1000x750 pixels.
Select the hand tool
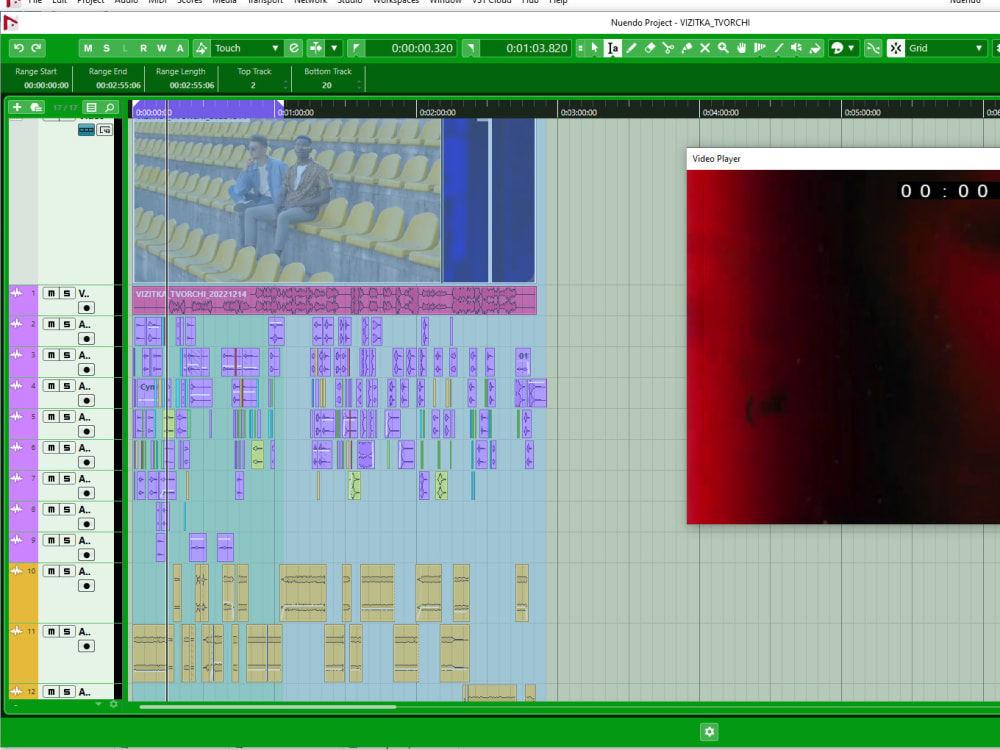(x=742, y=48)
